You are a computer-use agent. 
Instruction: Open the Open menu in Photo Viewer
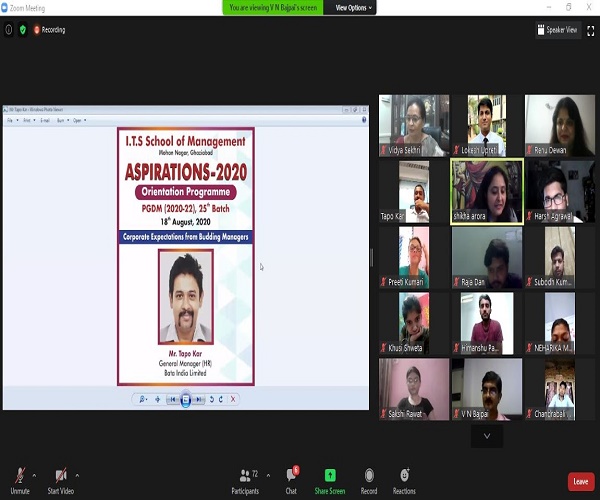coord(79,121)
